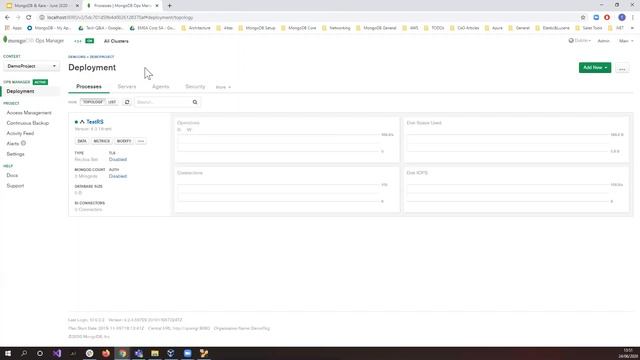Open the AWS bookmark folder
The image size is (640, 360).
[411, 28]
